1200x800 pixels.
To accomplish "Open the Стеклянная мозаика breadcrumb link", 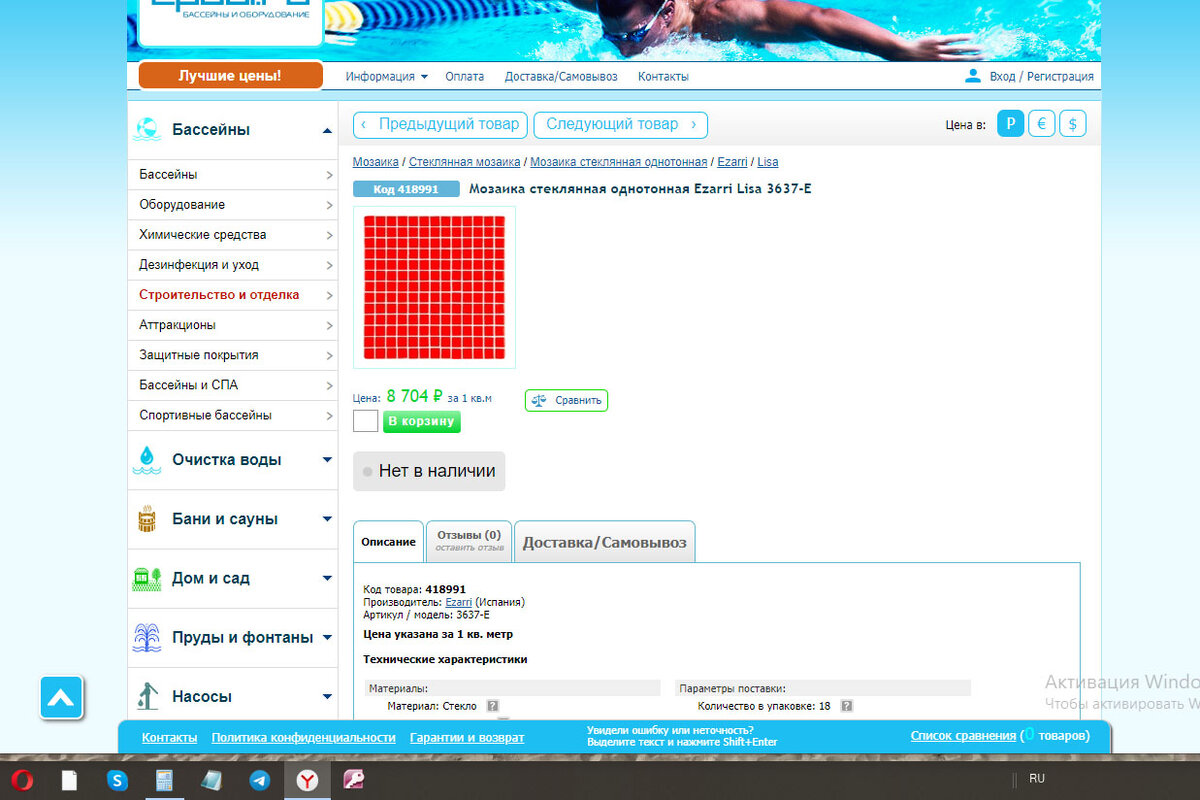I will click(464, 162).
